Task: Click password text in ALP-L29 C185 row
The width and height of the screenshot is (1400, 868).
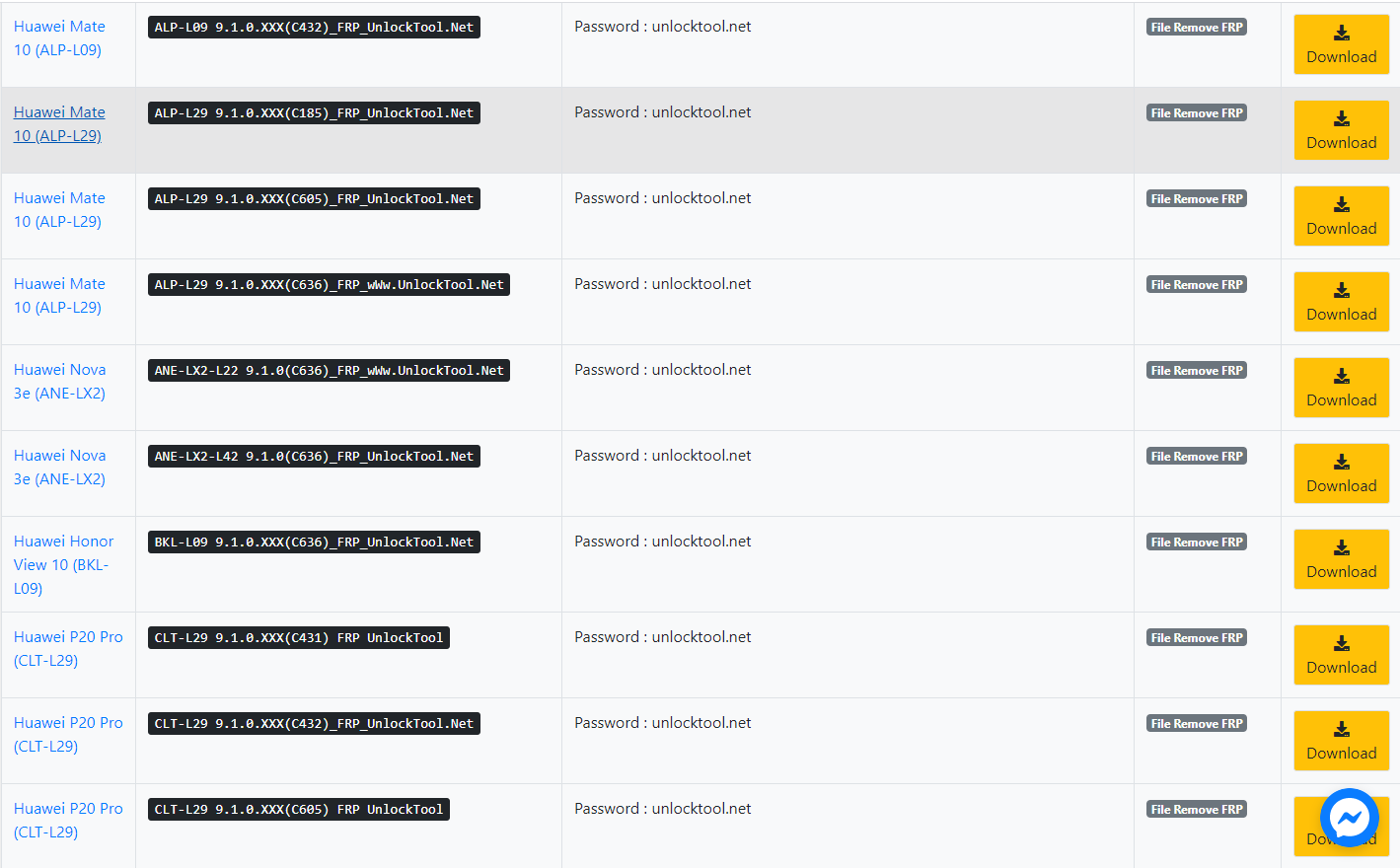Action: (663, 112)
